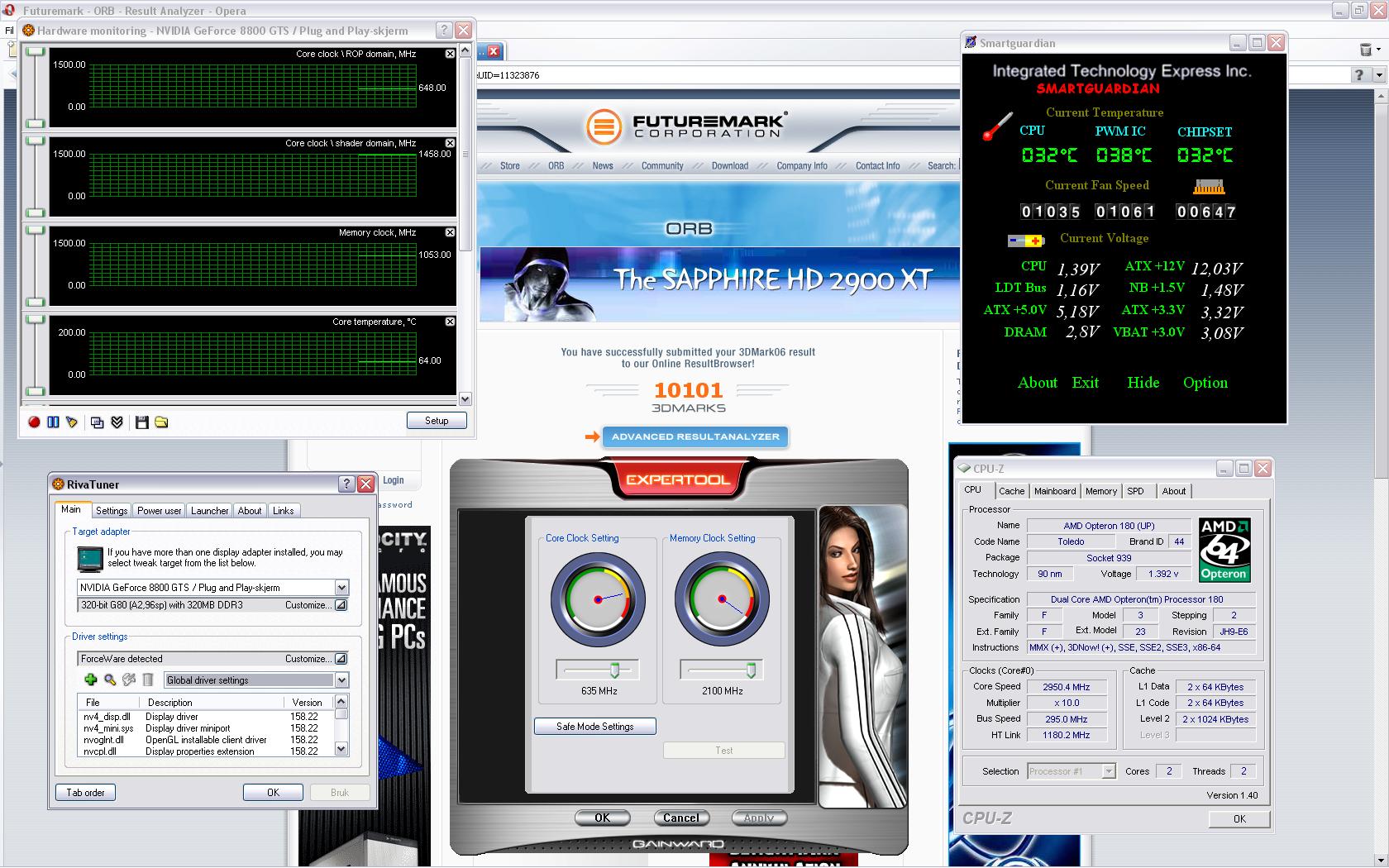Screen dimensions: 1389x868
Task: Click RivaTuner Tab order button
Action: [85, 793]
